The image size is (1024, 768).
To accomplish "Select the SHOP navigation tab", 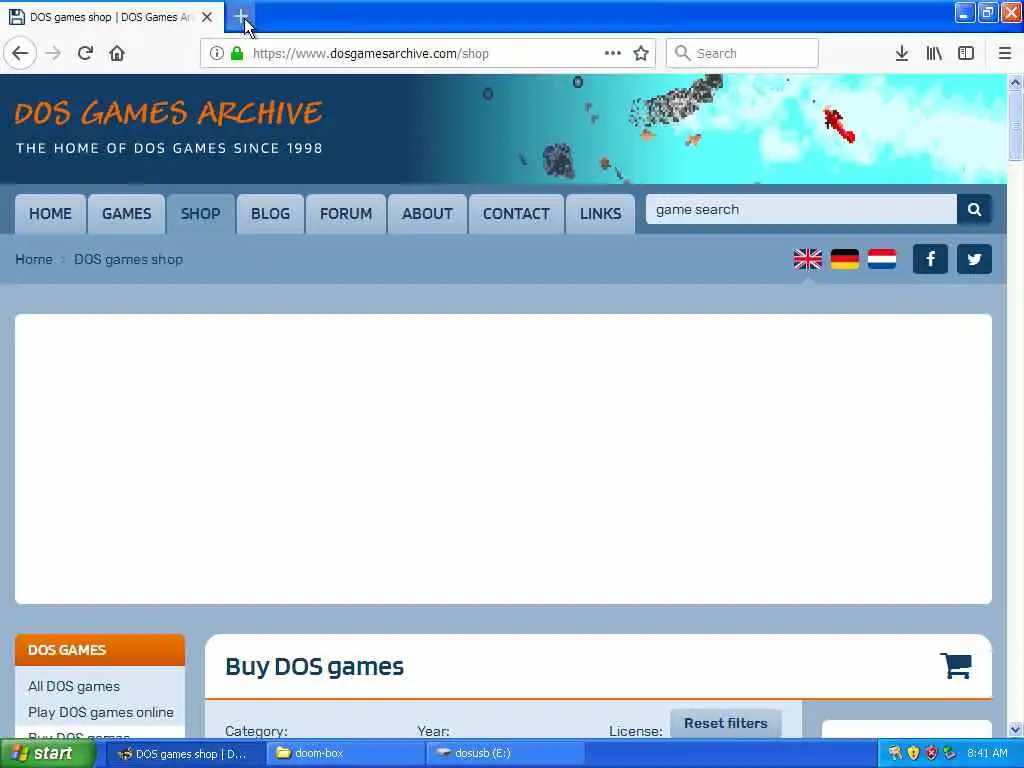I will tap(200, 214).
